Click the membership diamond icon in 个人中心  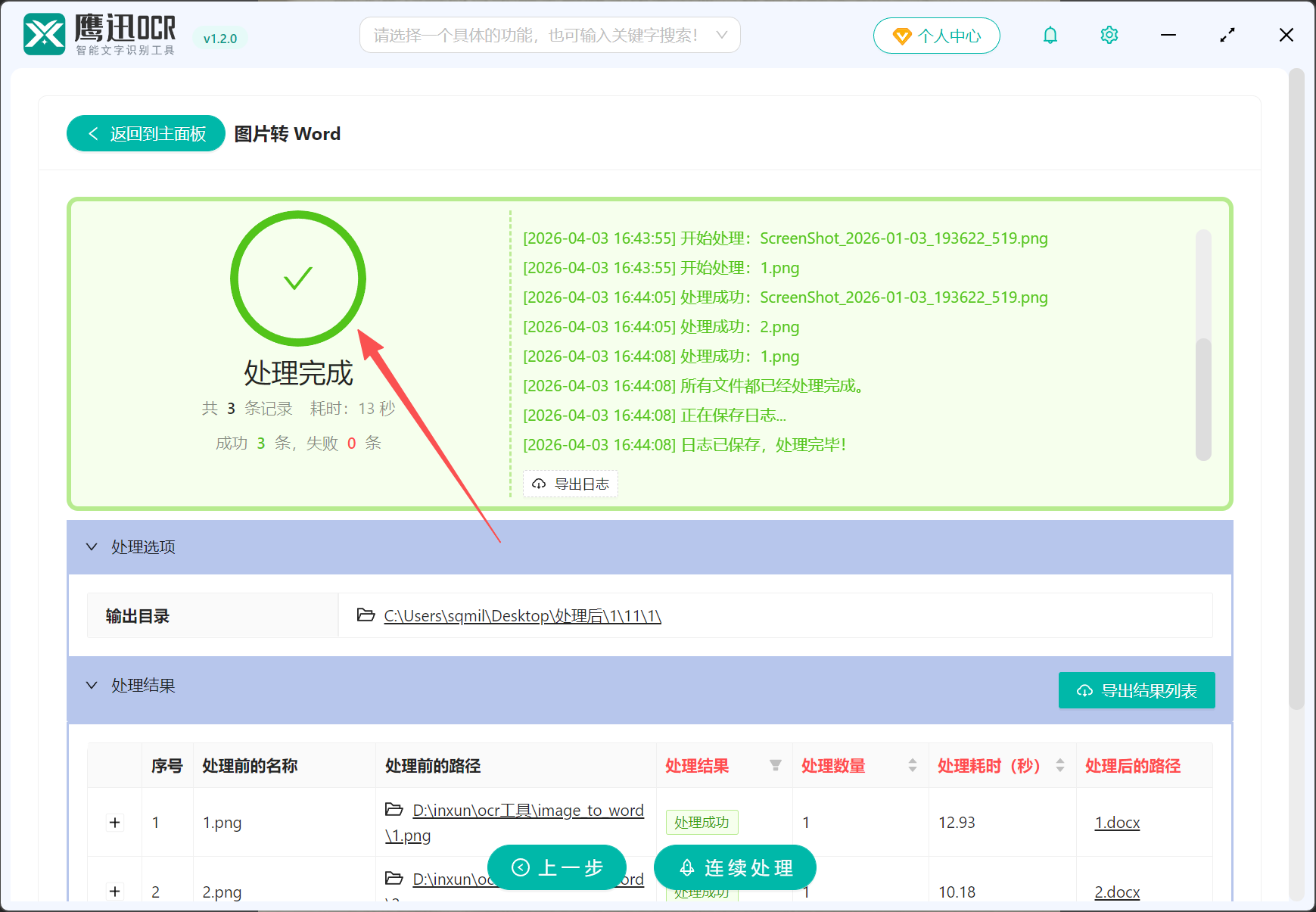901,36
